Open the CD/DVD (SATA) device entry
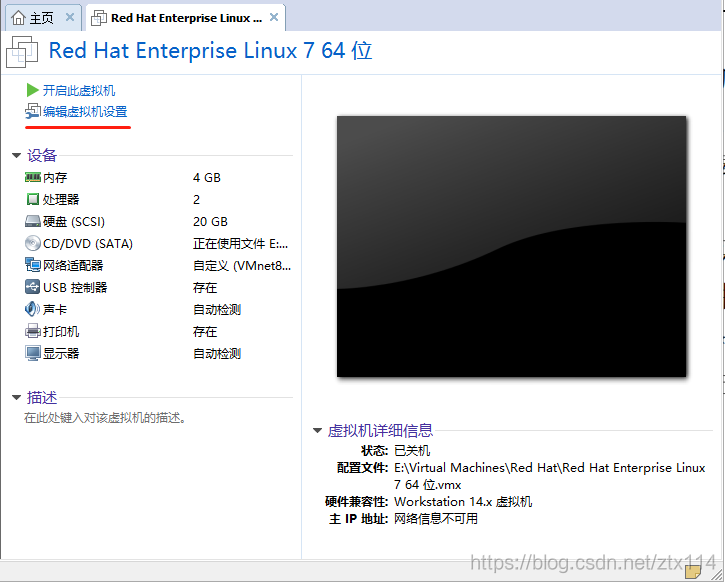 88,244
